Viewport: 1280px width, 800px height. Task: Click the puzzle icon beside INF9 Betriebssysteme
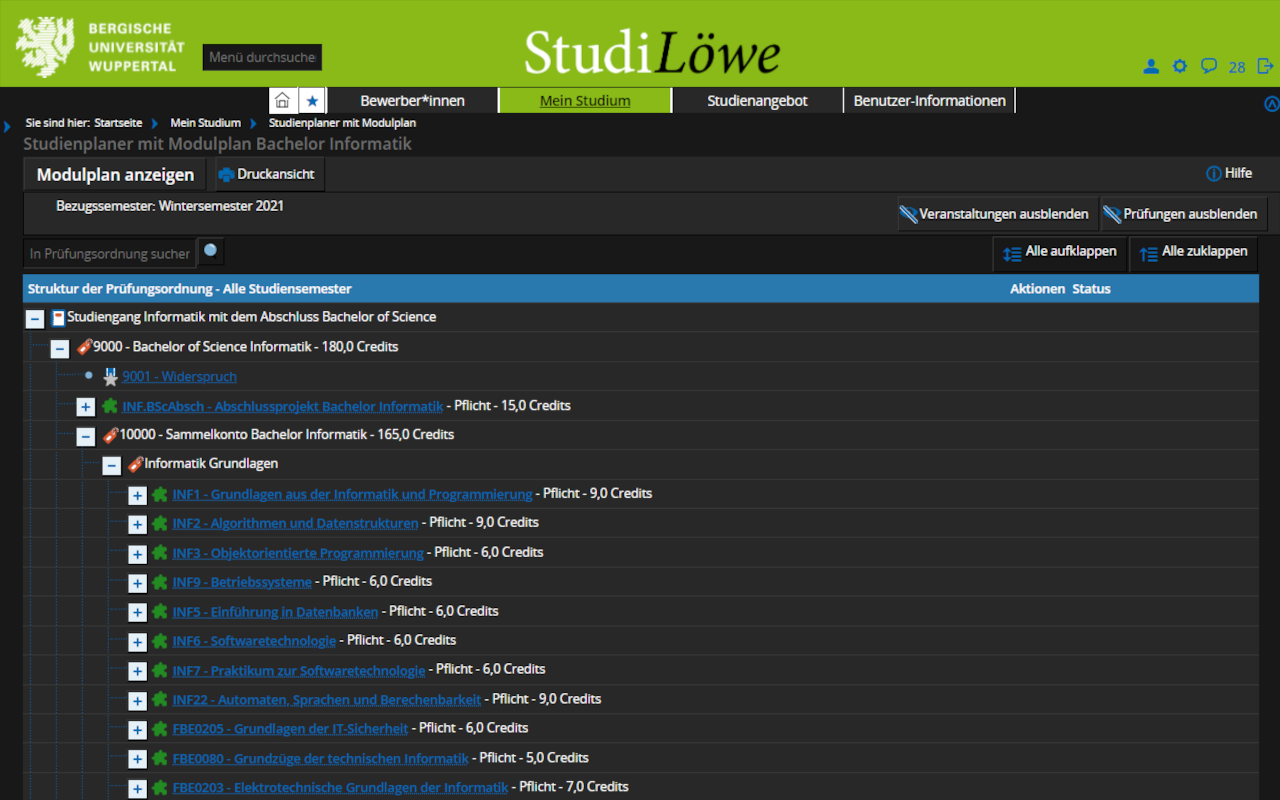coord(159,582)
